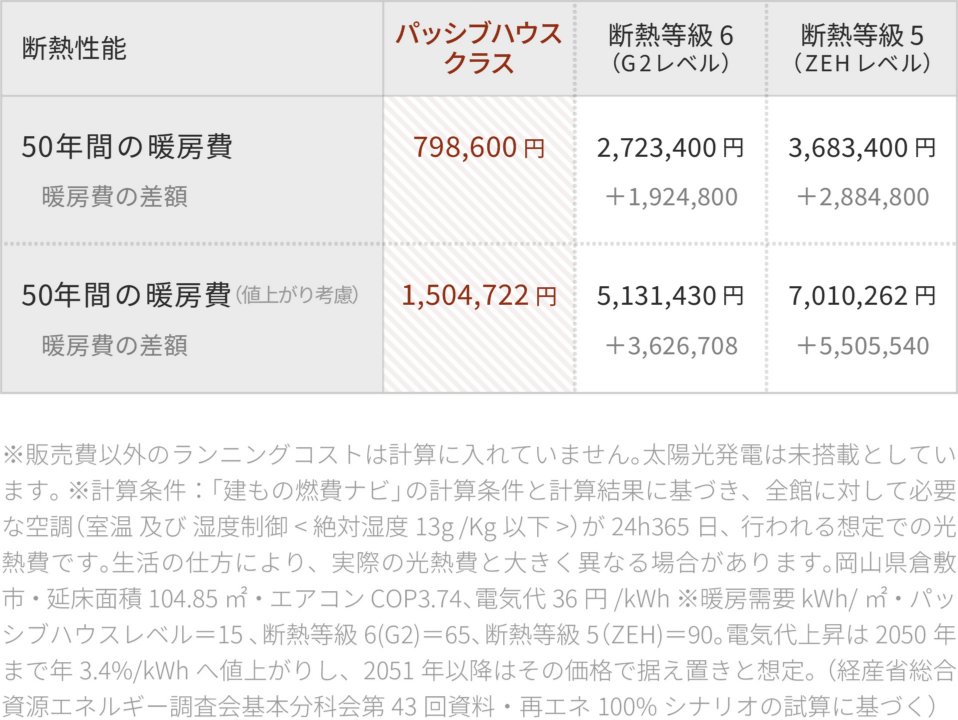Click the 3,683,400円 value
Viewport: 958px width, 720px height.
[862, 147]
